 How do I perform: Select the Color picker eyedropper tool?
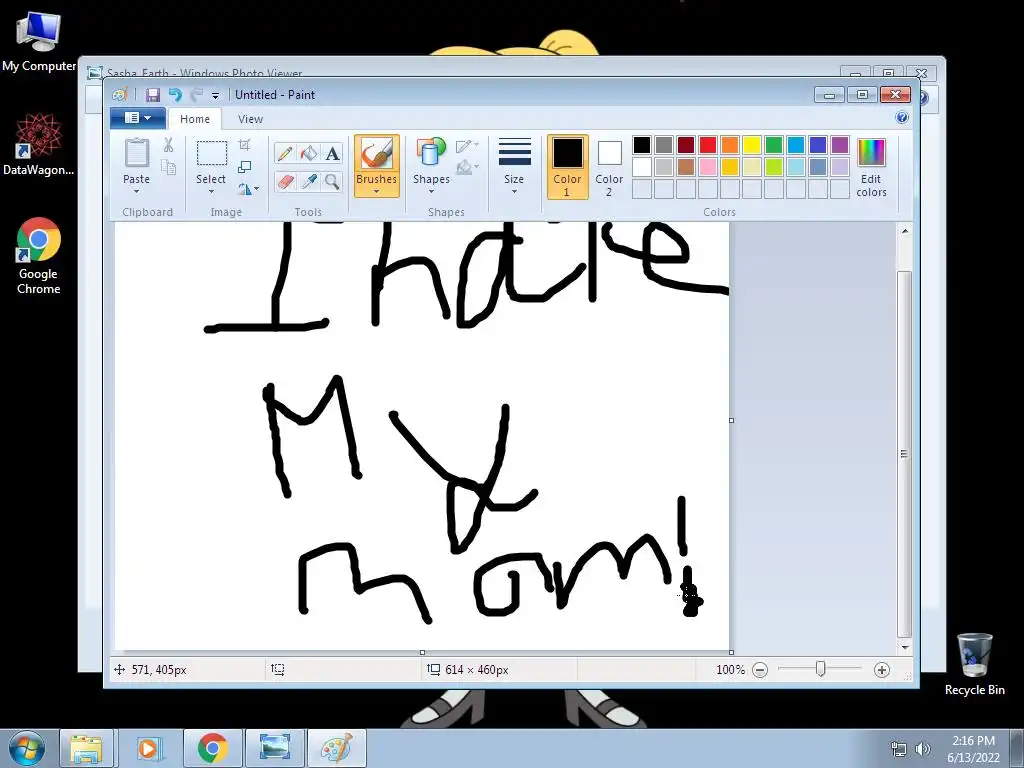point(309,182)
